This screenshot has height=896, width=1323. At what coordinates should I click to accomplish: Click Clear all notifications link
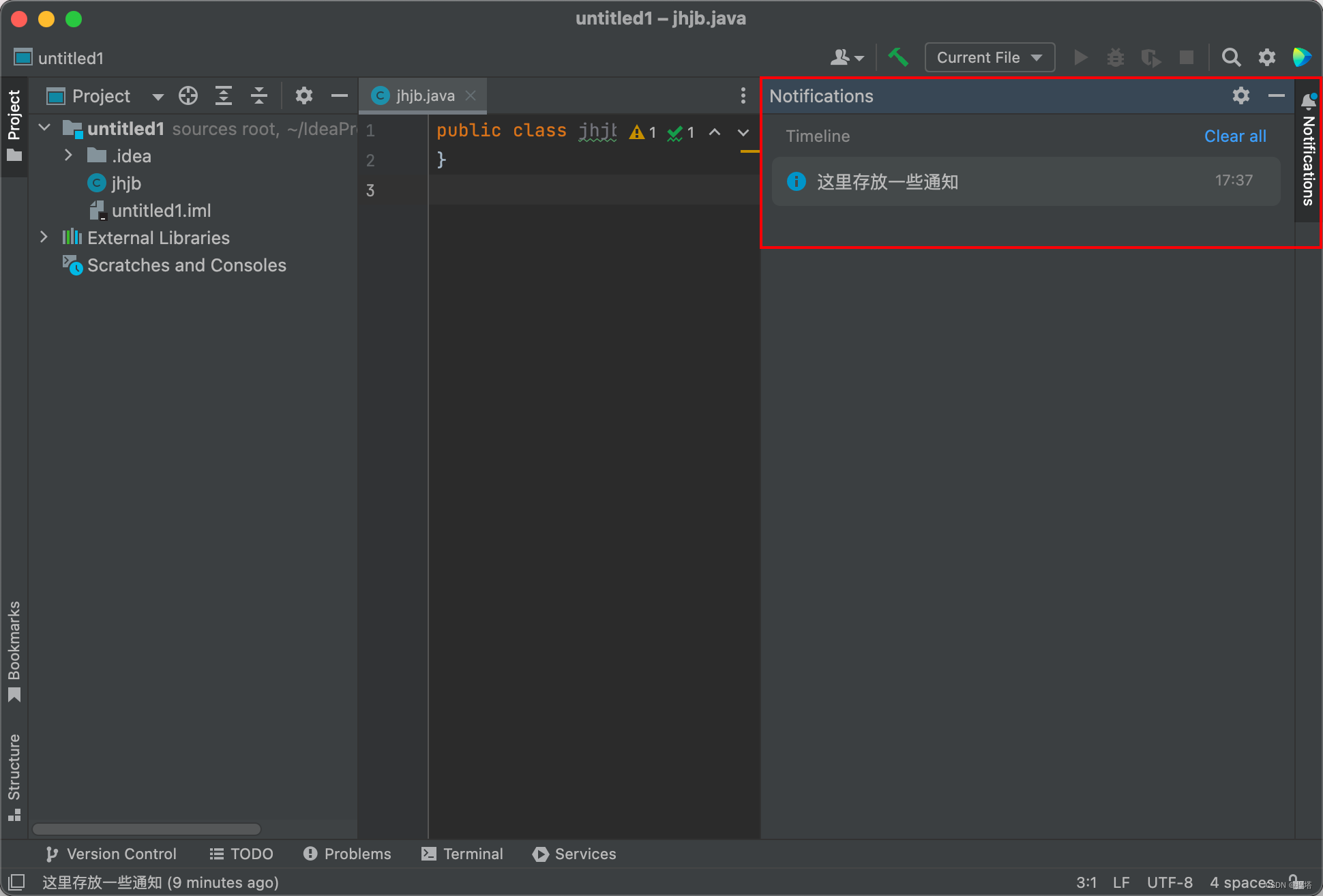click(x=1235, y=136)
